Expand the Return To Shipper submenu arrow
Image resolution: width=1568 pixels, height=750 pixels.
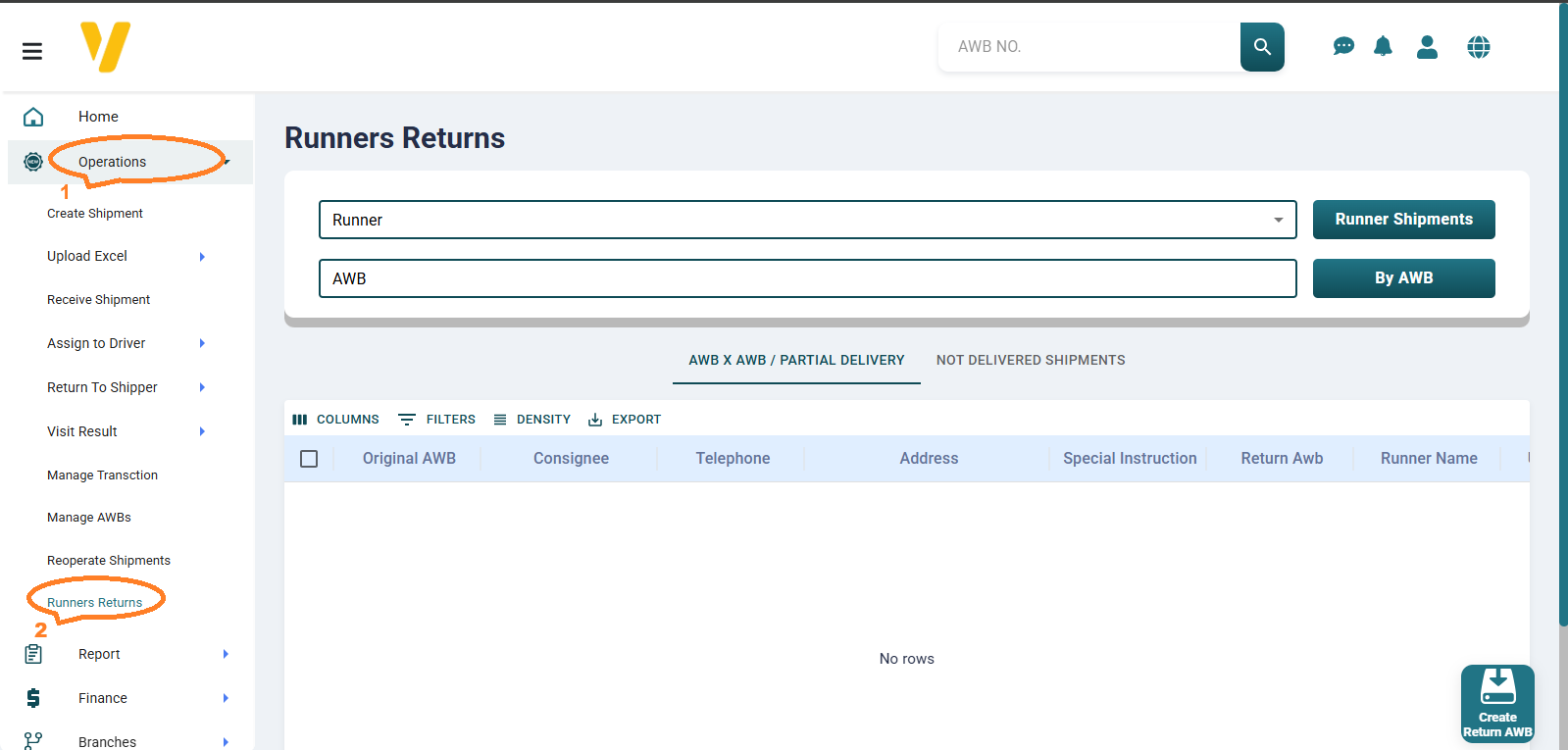[x=202, y=387]
